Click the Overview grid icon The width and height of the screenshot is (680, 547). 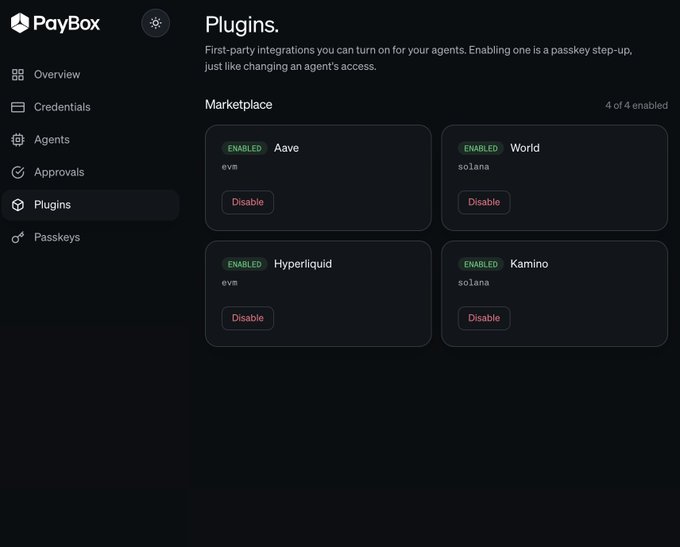(18, 75)
